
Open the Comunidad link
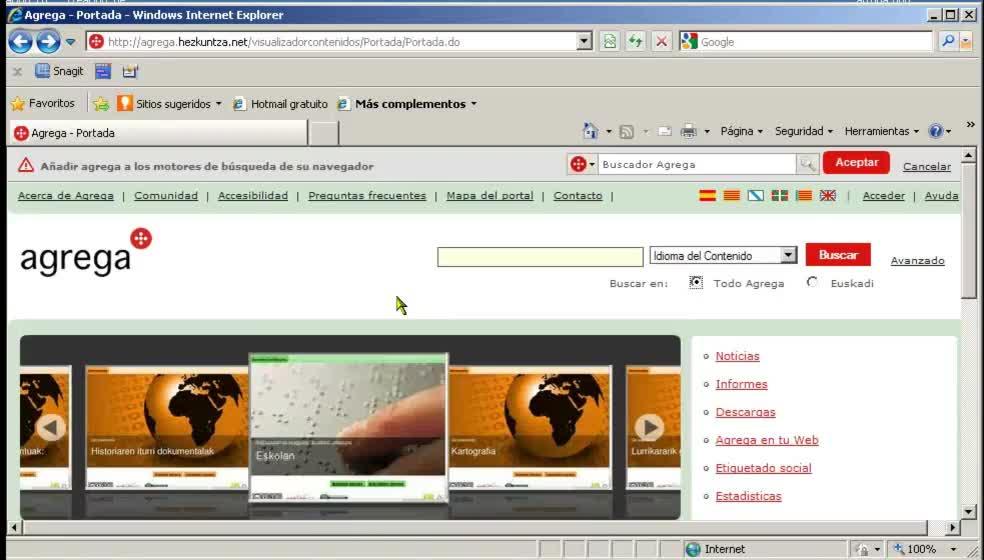[x=166, y=196]
